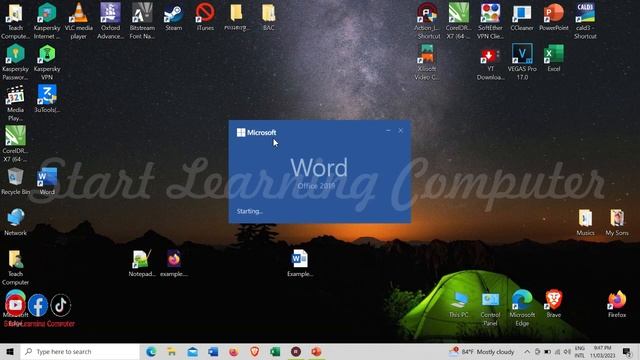
Task: Open File Explorer from taskbar
Action: 172,351
